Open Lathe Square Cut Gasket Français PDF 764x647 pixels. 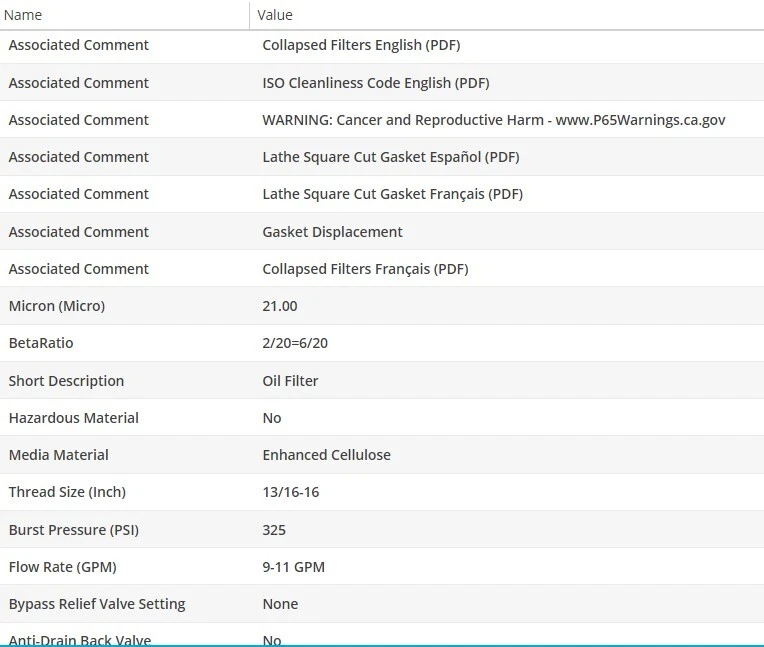point(392,194)
